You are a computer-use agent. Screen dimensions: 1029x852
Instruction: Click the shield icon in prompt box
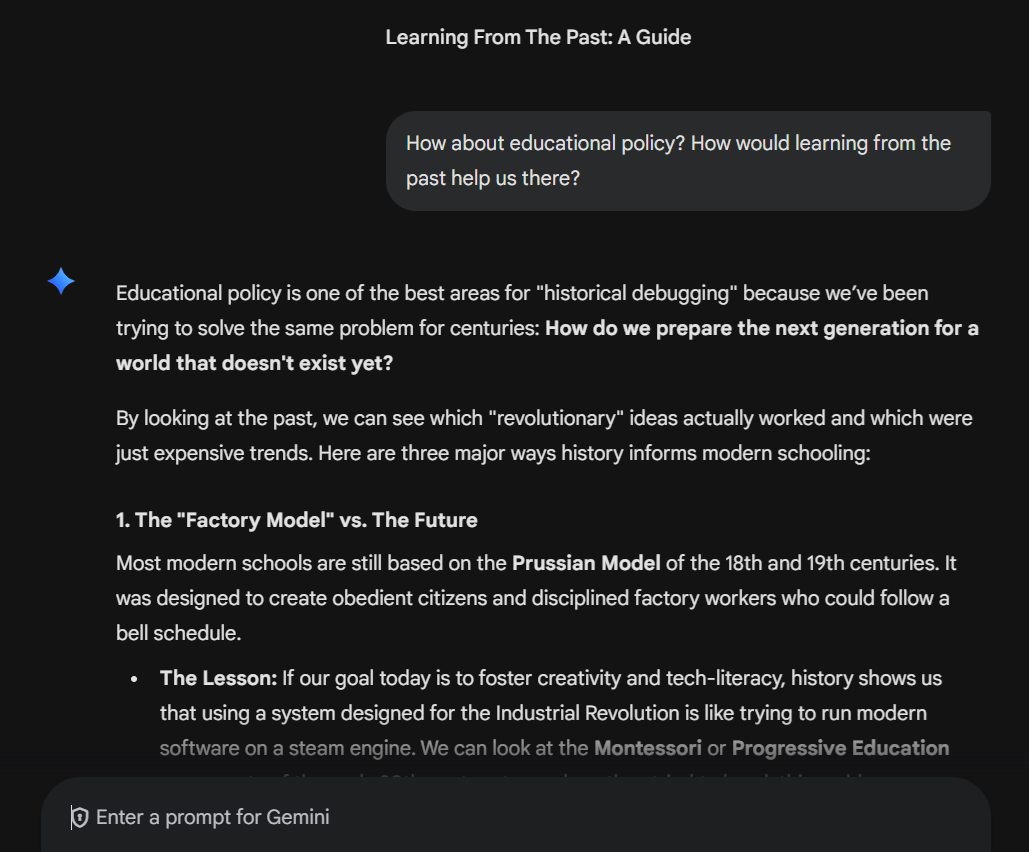click(x=80, y=818)
